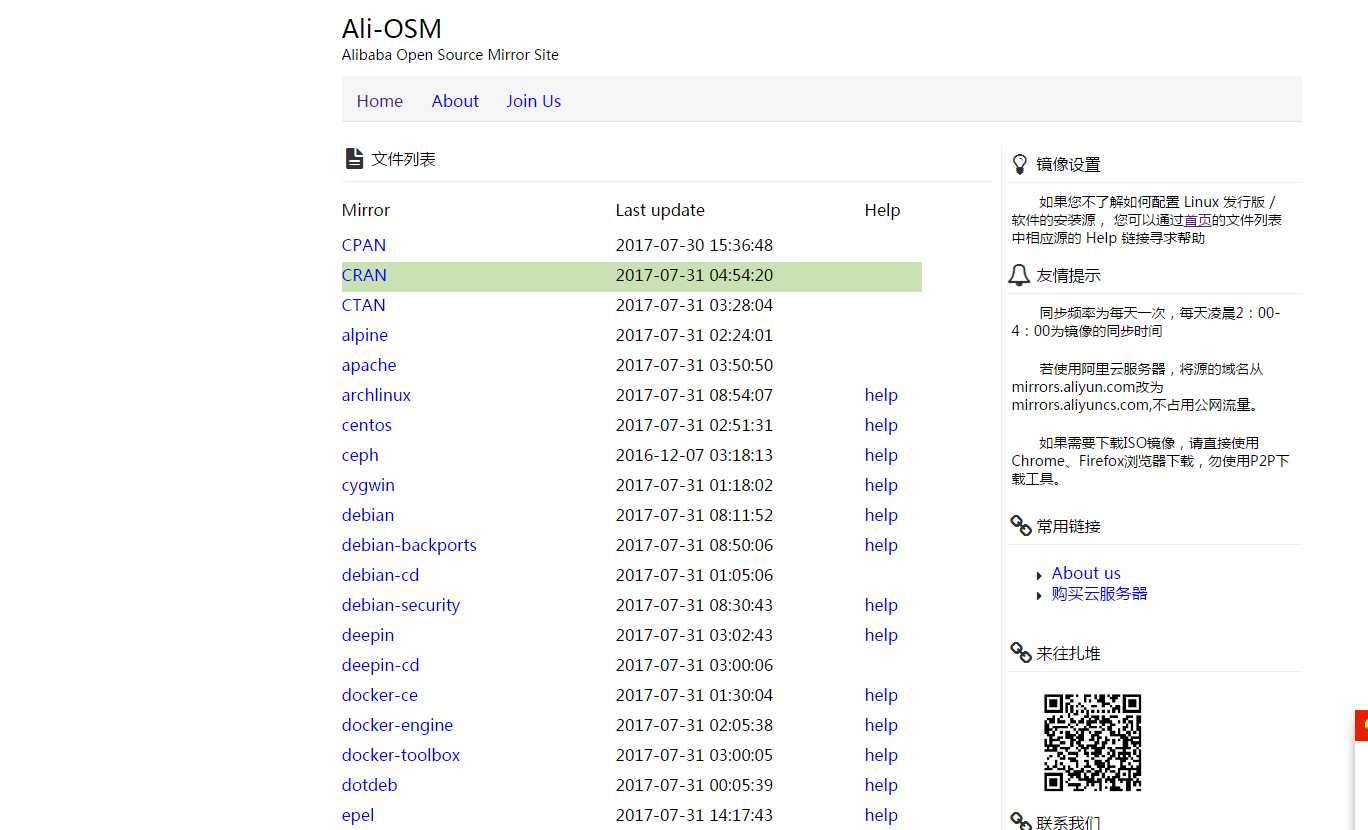
Task: Click help link in dotdeb row
Action: click(x=881, y=785)
